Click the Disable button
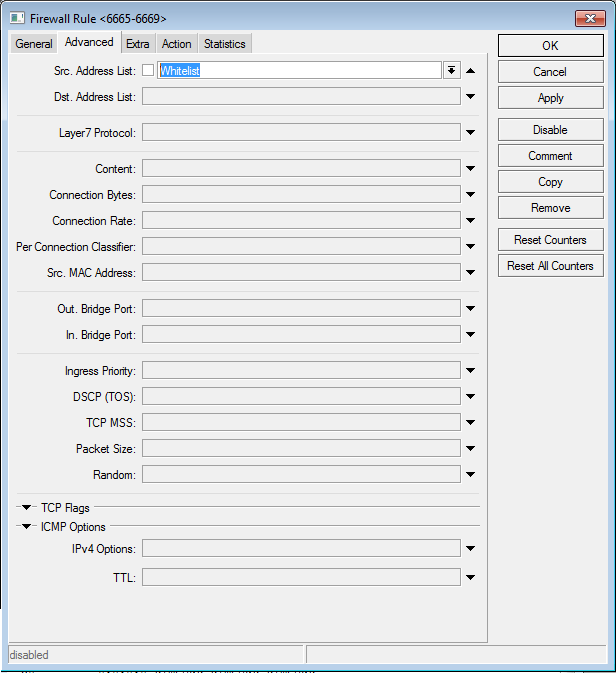Screen dimensions: 616x673 click(x=551, y=130)
